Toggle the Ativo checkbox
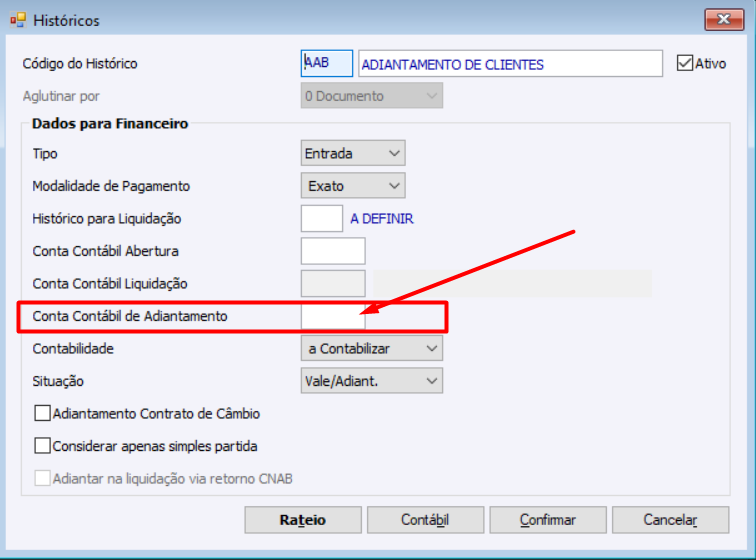 click(x=685, y=63)
